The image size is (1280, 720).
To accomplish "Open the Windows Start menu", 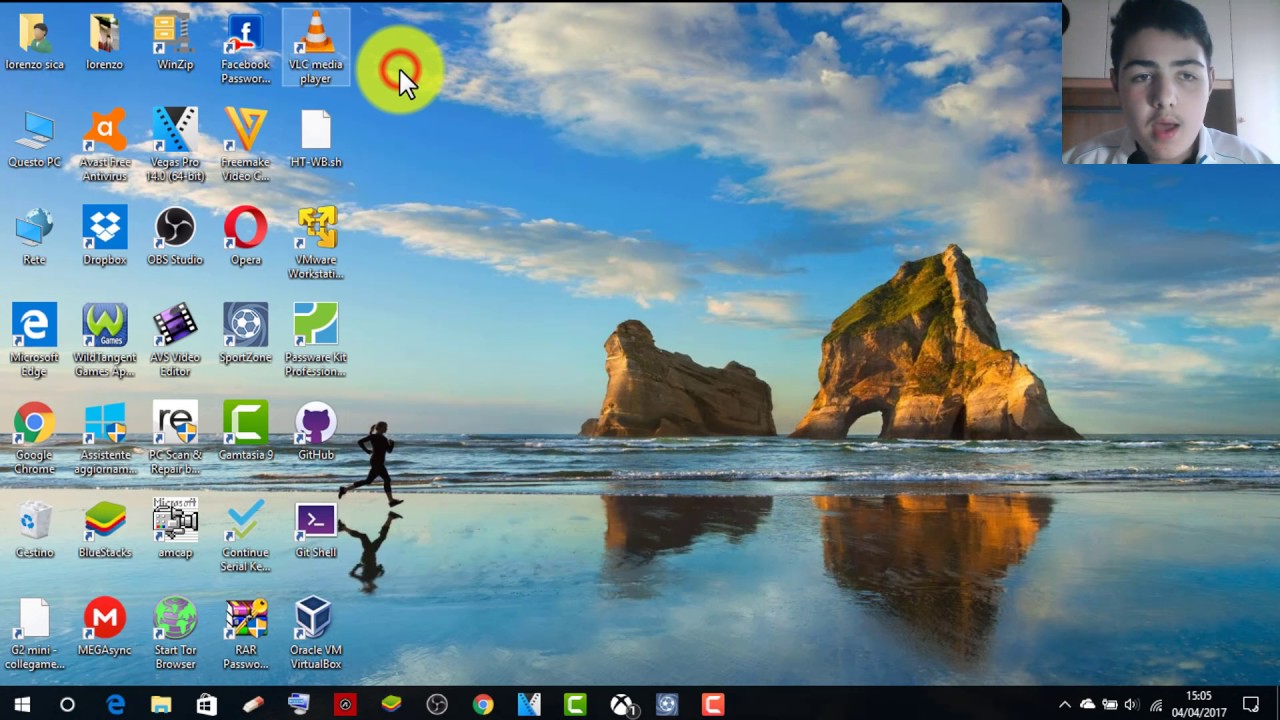I will click(x=22, y=705).
